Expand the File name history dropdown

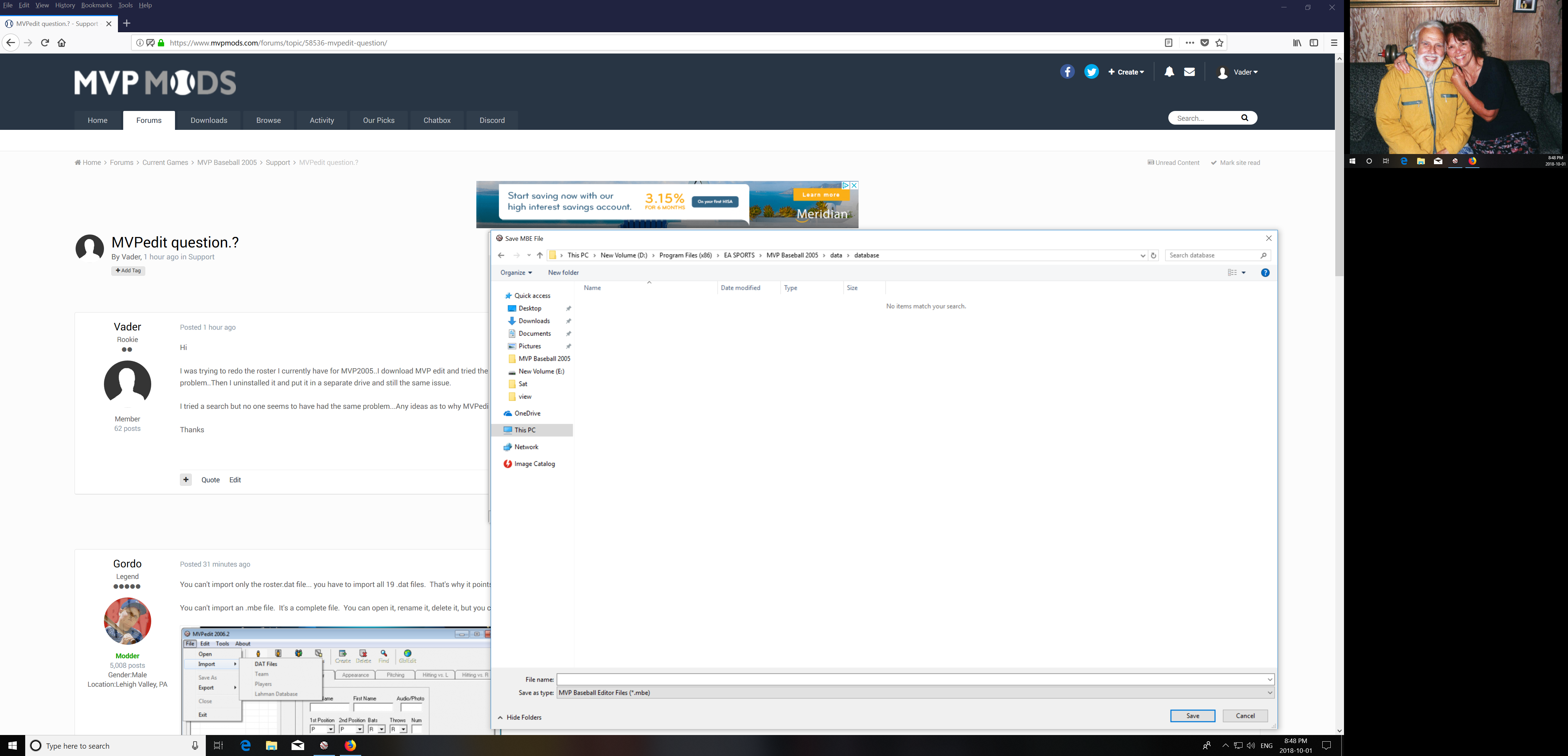click(x=1270, y=679)
